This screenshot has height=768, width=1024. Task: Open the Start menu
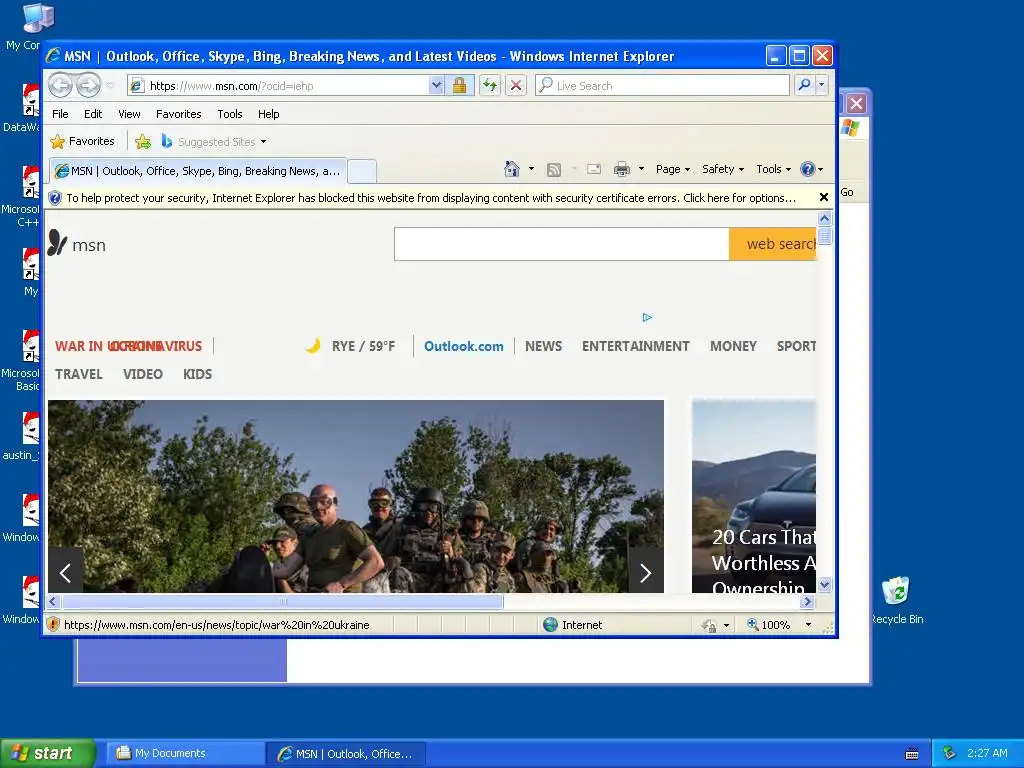(x=46, y=754)
